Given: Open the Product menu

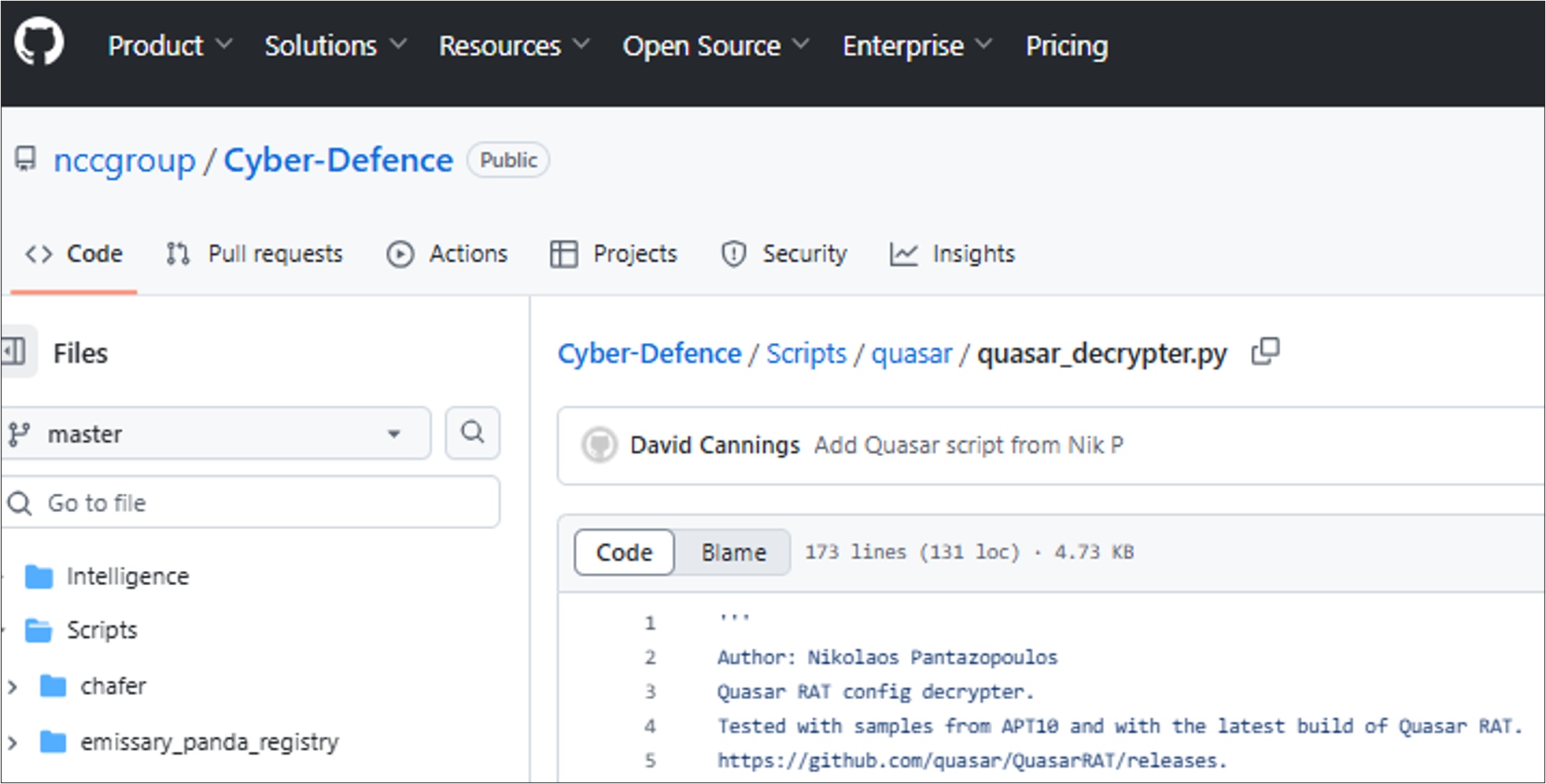Looking at the screenshot, I should [x=169, y=46].
